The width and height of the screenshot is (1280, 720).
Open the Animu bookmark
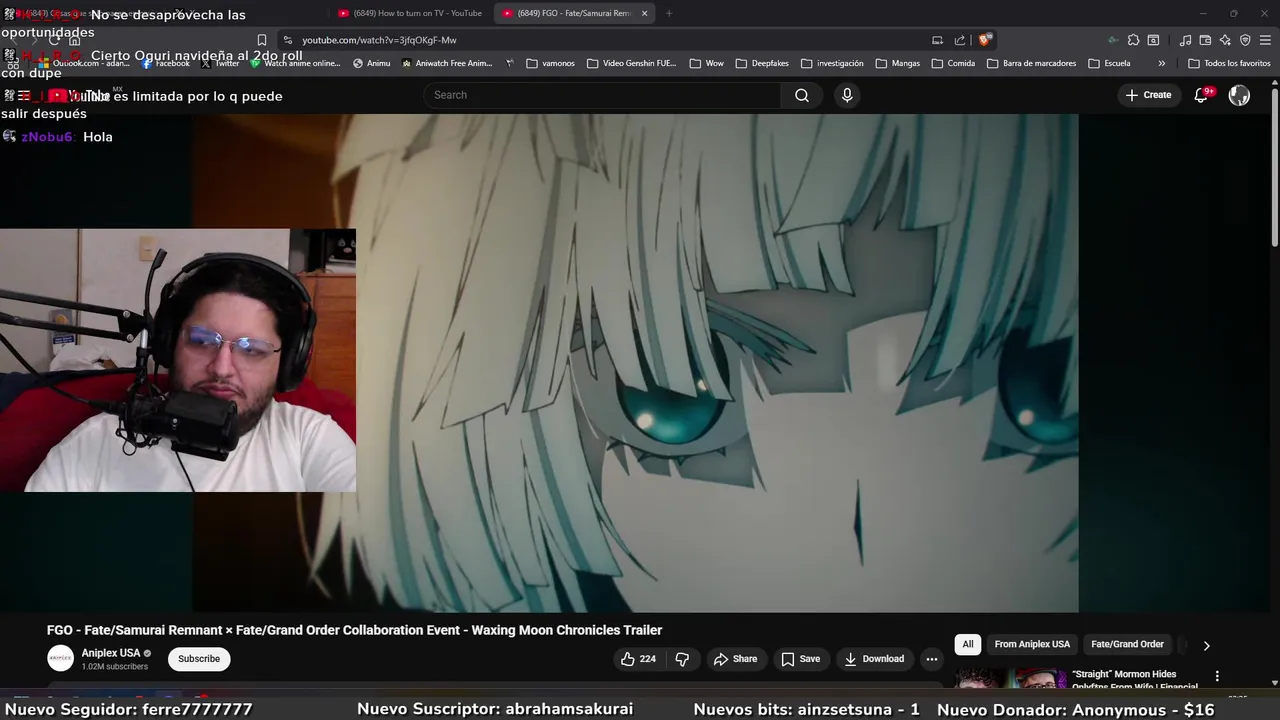click(x=371, y=63)
